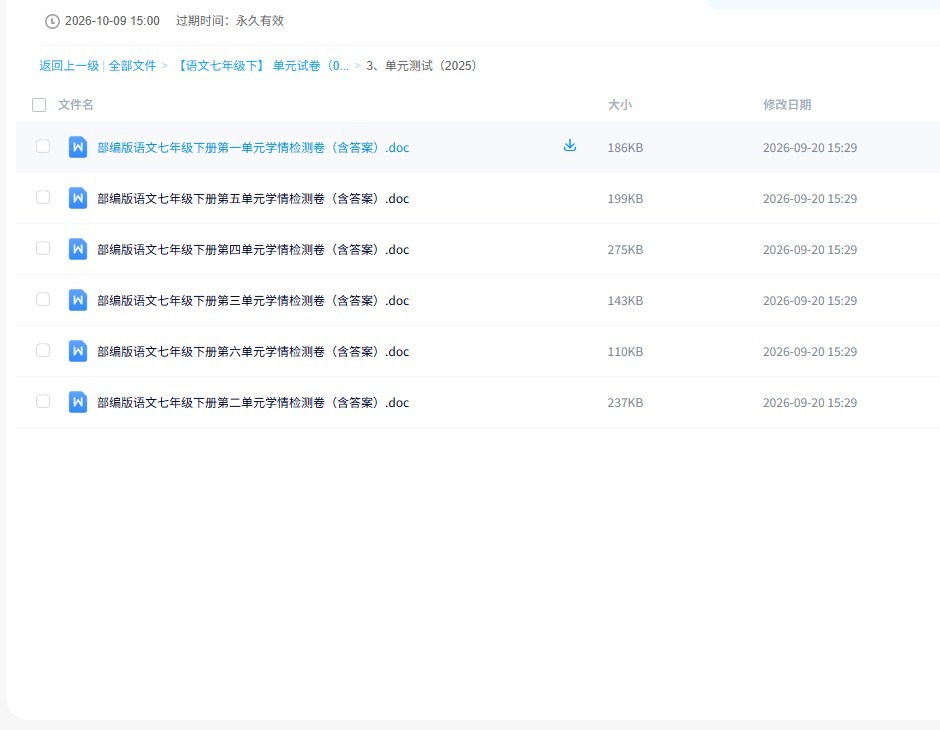This screenshot has height=730, width=940.
Task: Click the 过期时间：永久有效 label
Action: pos(230,21)
